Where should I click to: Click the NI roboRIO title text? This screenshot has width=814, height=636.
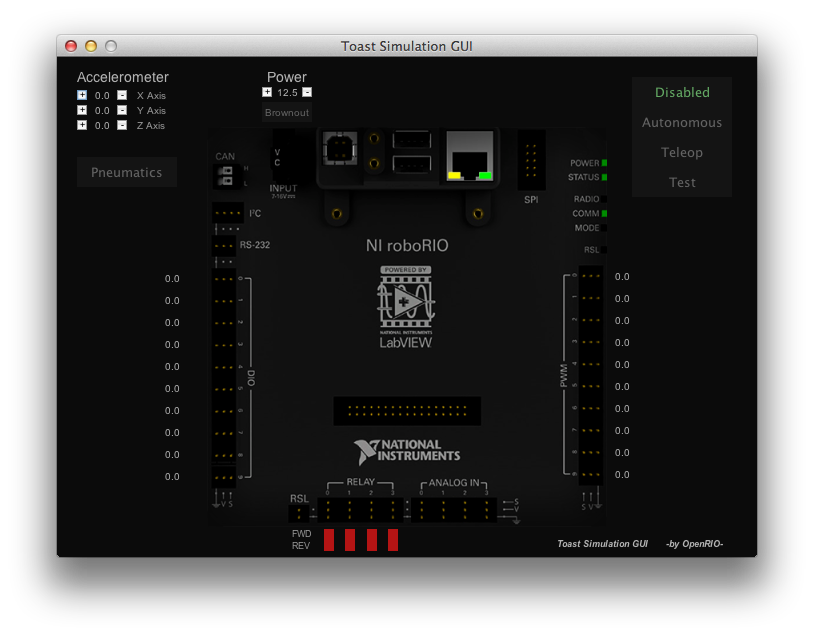pyautogui.click(x=407, y=245)
